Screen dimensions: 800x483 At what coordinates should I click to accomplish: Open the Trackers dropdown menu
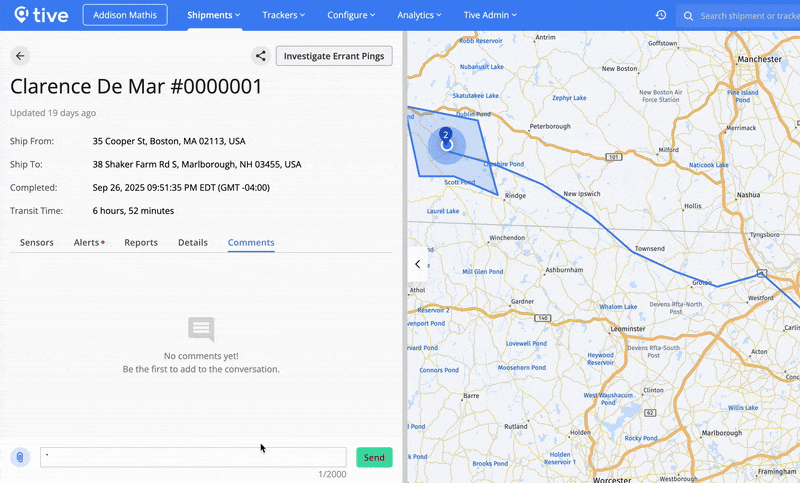[x=284, y=15]
